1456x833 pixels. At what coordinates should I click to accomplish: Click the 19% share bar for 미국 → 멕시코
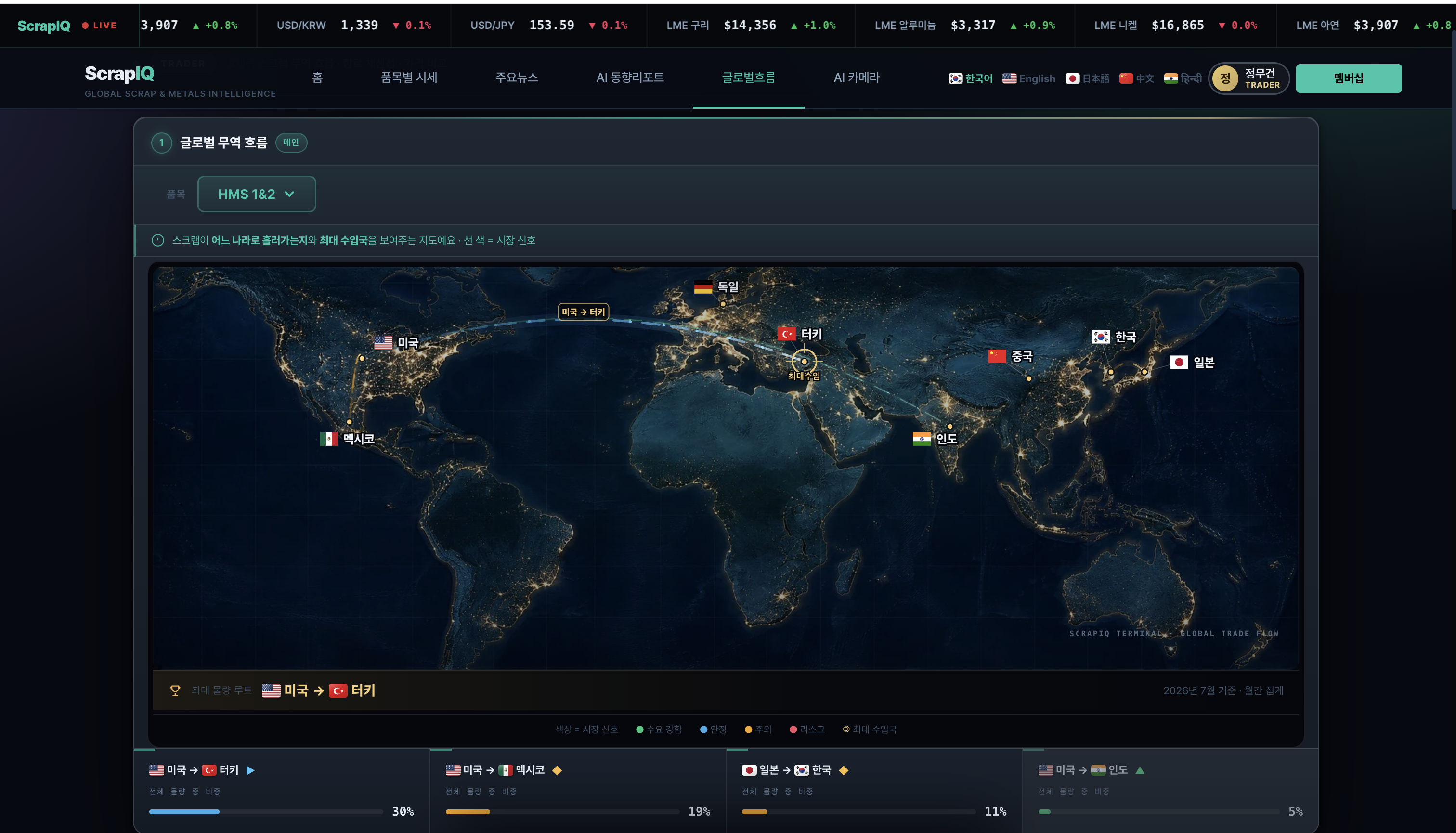[x=562, y=811]
